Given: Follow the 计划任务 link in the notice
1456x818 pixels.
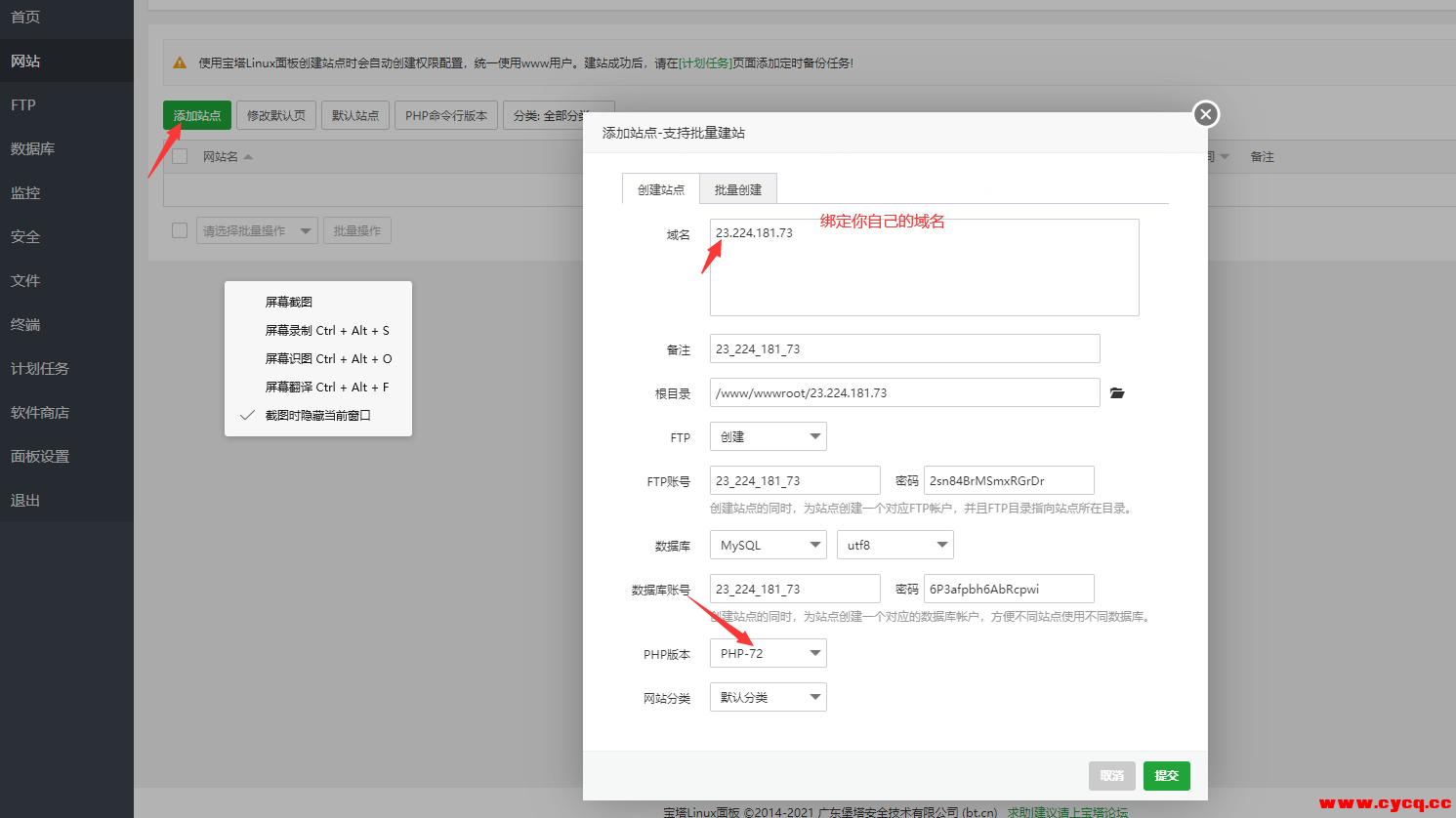Looking at the screenshot, I should click(705, 63).
